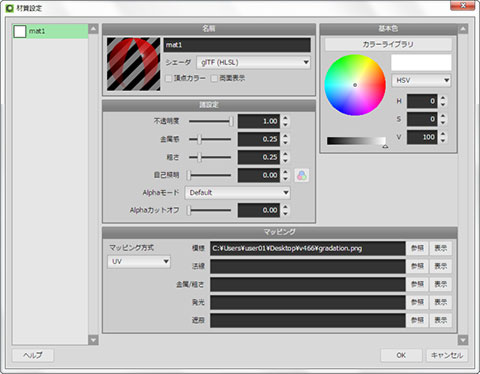Screen dimensions: 480x374
Task: Toggle the 両面表示 checkbox
Action: (214, 78)
